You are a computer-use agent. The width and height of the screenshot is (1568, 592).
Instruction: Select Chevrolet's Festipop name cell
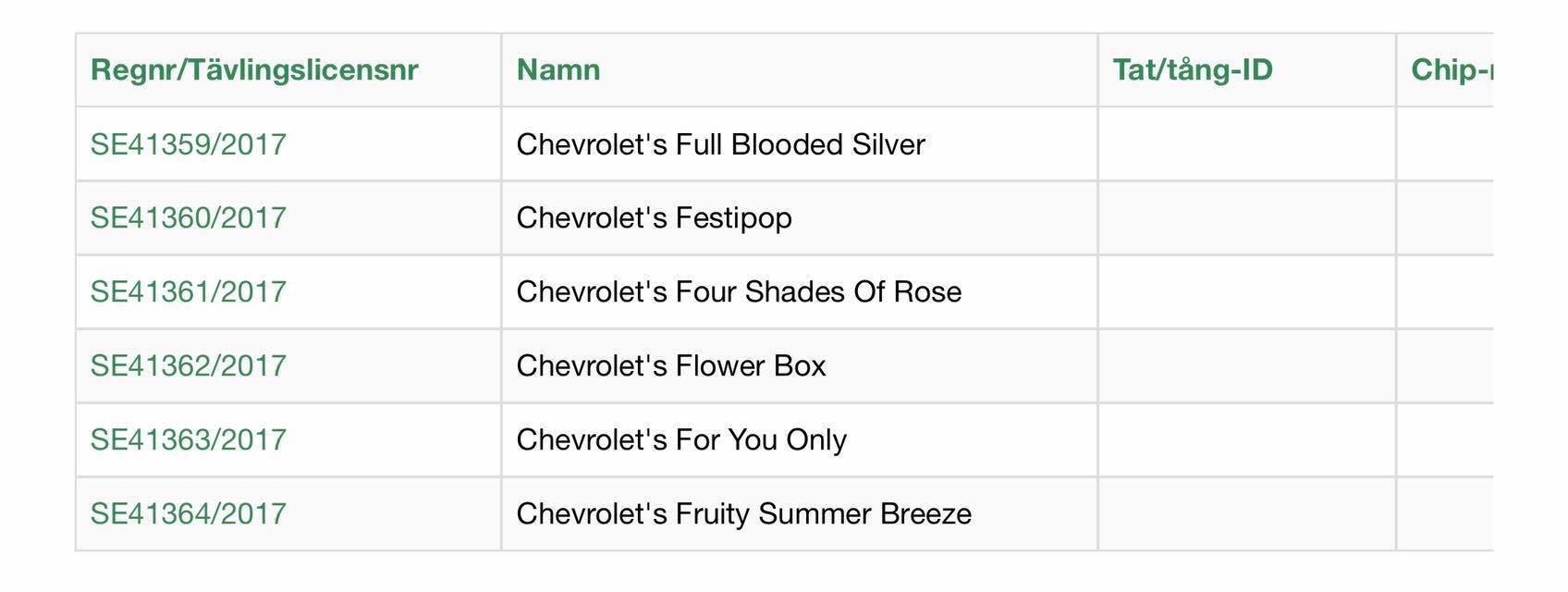(800, 218)
